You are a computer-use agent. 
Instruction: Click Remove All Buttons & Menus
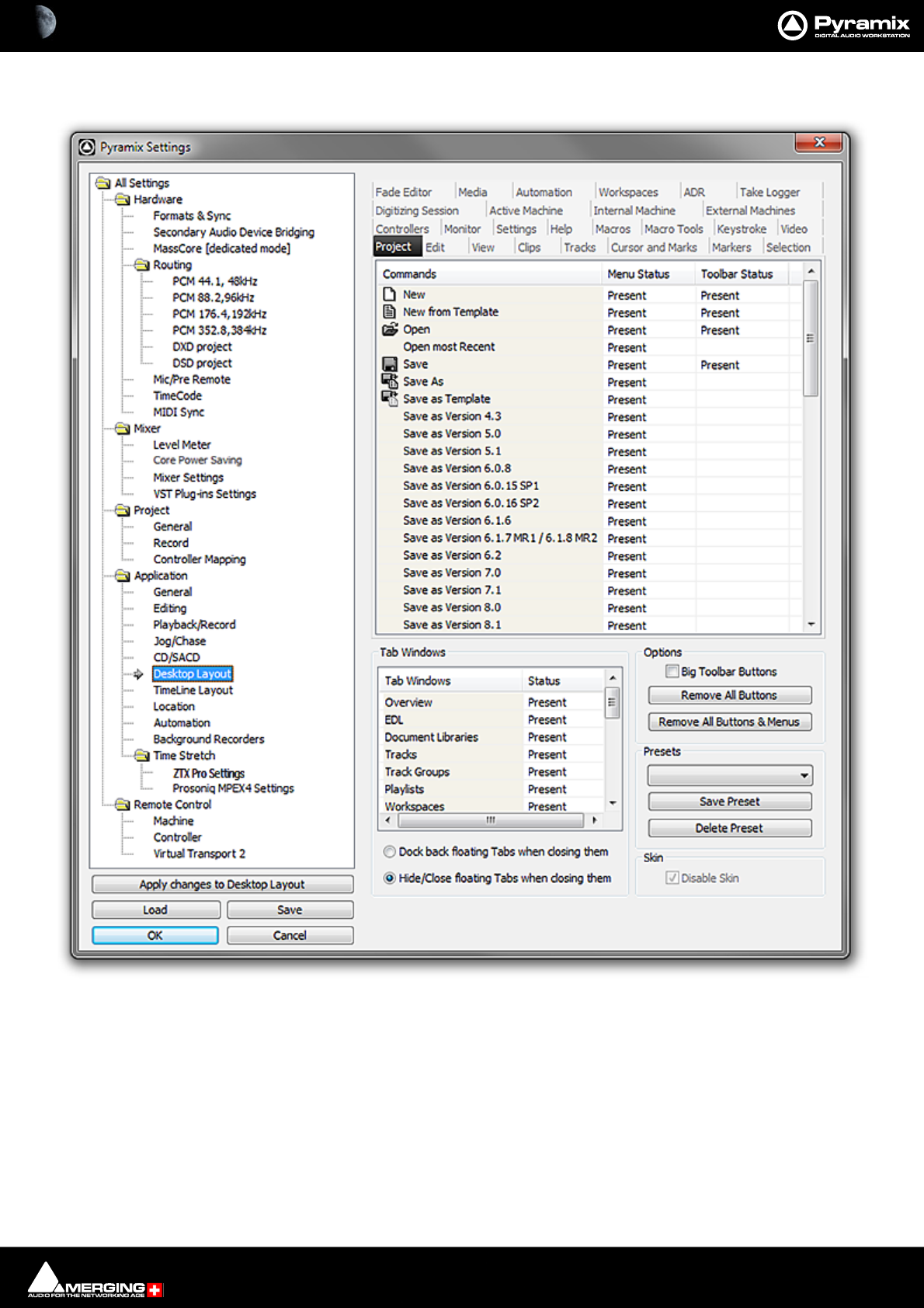[730, 722]
